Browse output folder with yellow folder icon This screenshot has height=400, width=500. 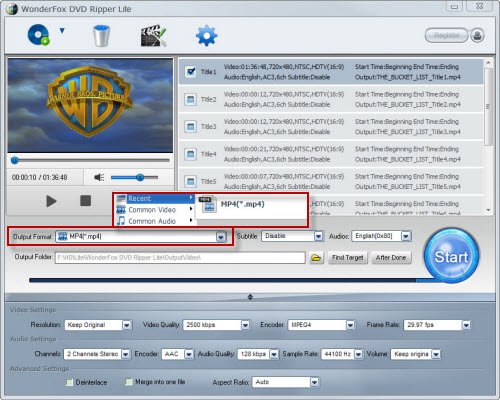(x=316, y=258)
